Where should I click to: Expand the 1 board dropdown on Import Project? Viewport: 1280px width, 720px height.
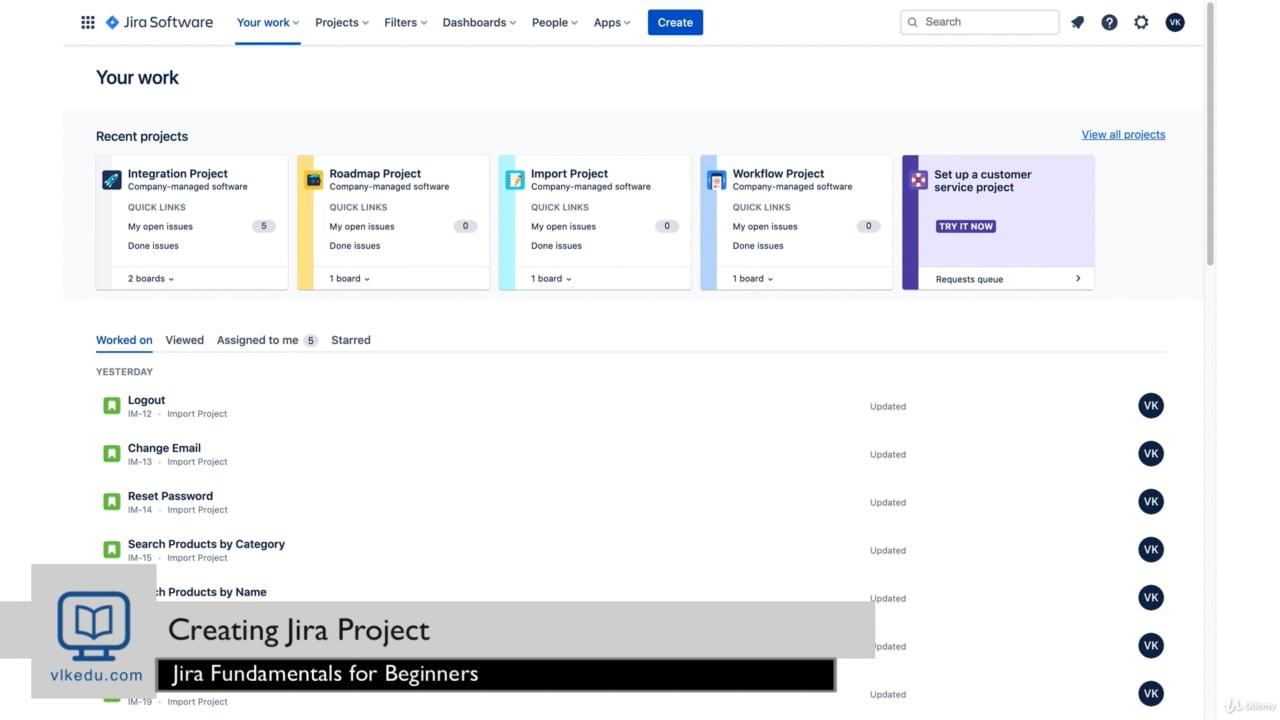[x=552, y=279]
